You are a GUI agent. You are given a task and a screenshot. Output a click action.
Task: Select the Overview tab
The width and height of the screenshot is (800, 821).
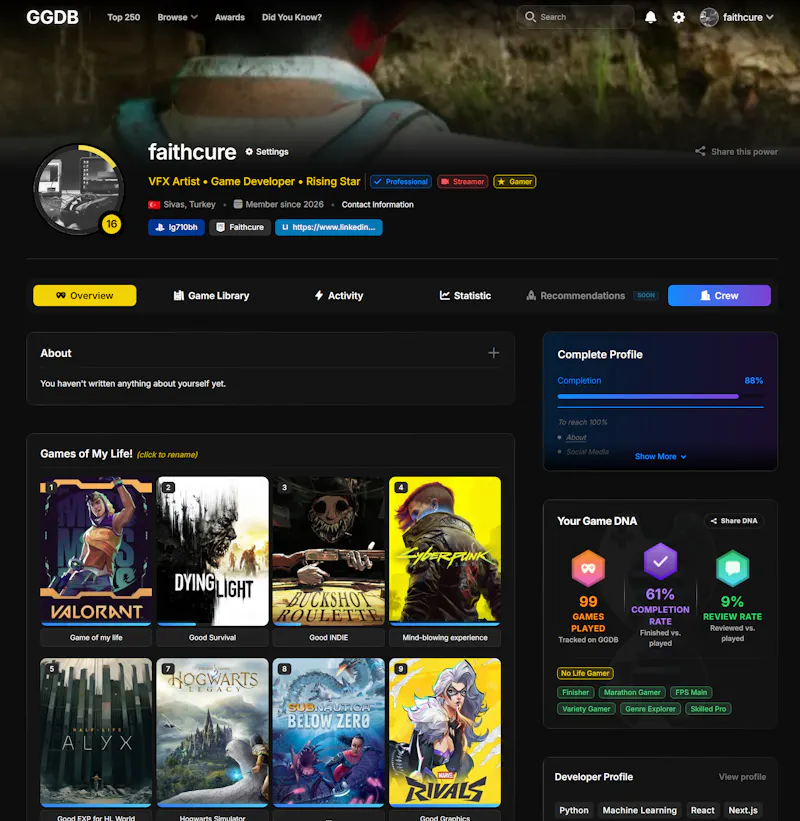click(x=85, y=295)
